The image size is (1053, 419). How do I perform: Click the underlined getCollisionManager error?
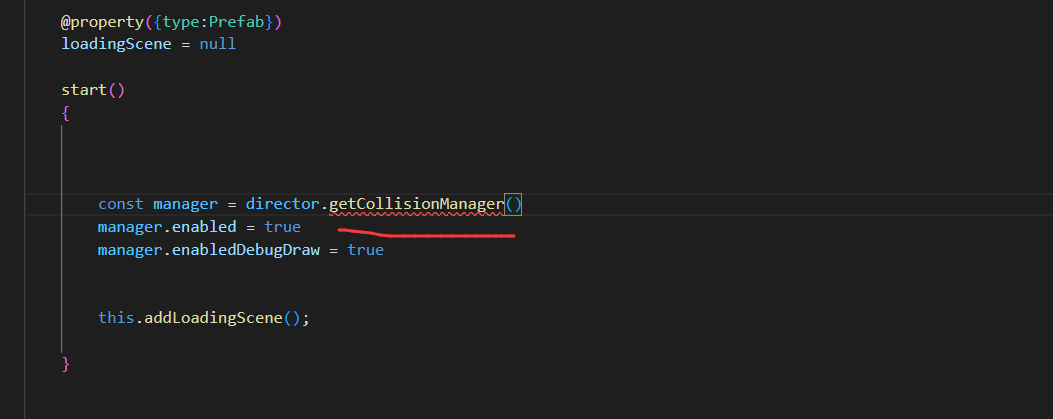coord(415,204)
